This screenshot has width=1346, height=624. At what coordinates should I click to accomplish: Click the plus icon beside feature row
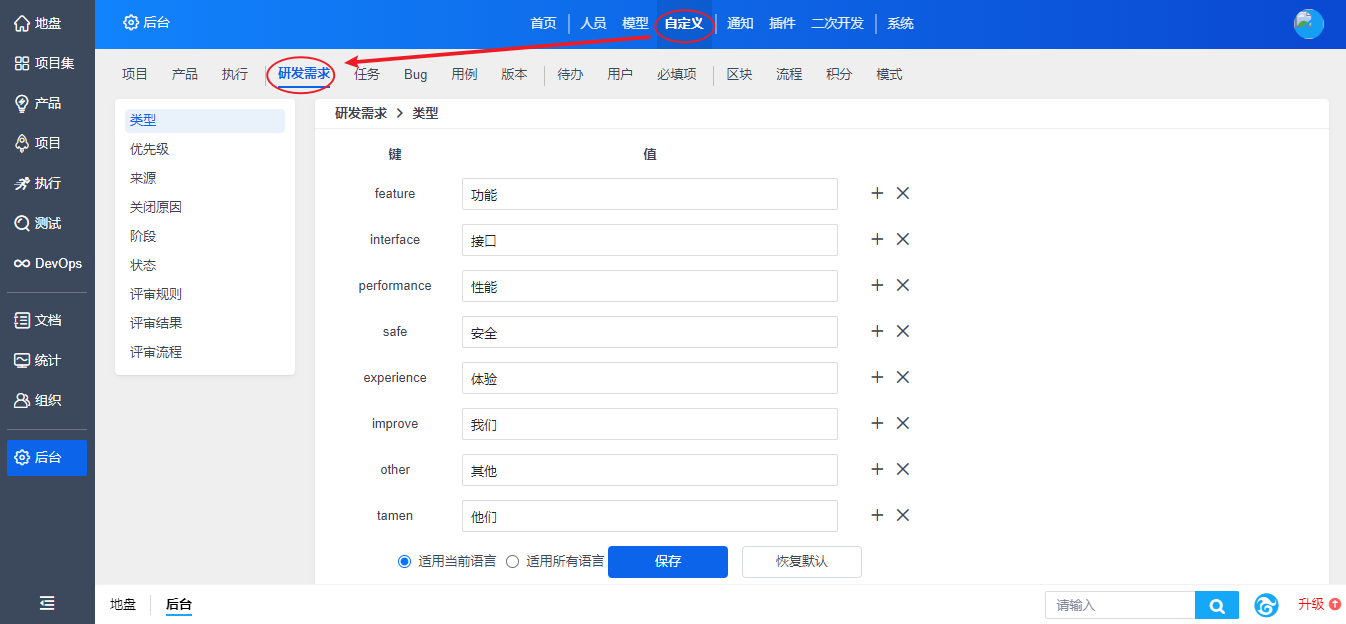877,193
